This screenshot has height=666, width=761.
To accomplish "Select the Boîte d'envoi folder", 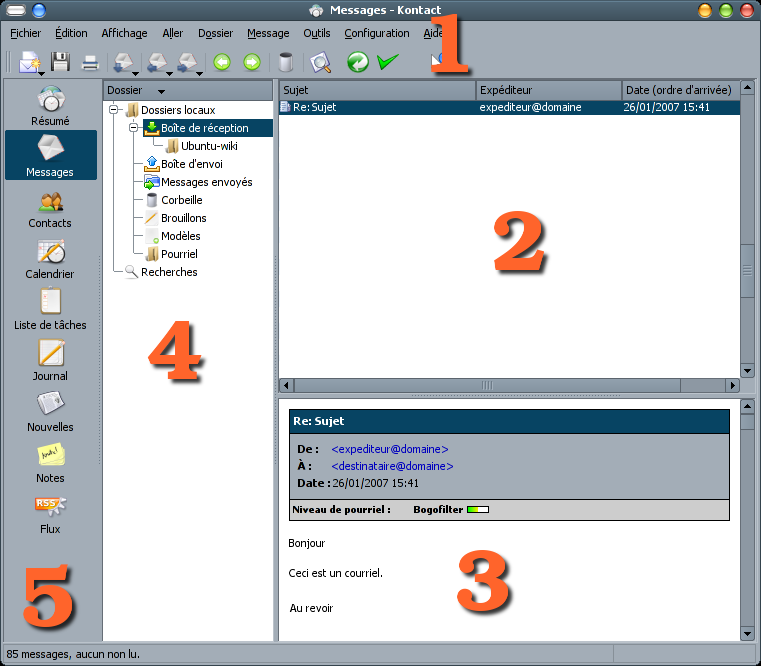I will click(x=192, y=164).
